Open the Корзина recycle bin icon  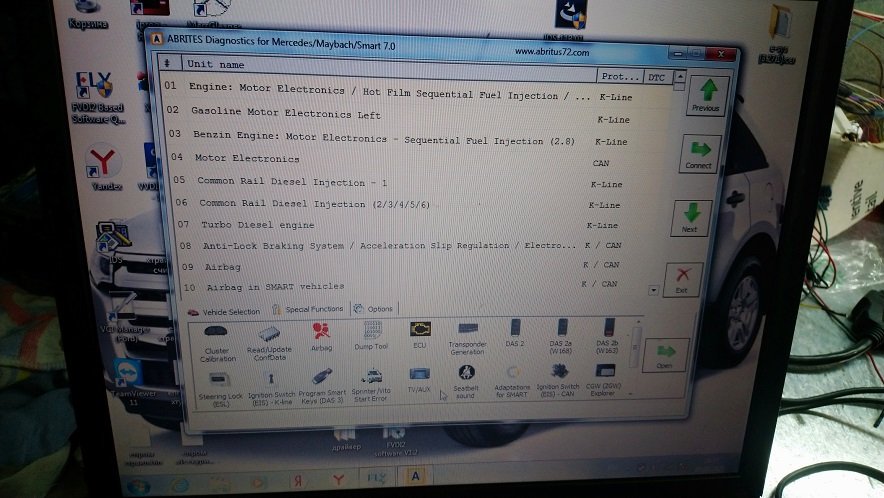point(88,14)
